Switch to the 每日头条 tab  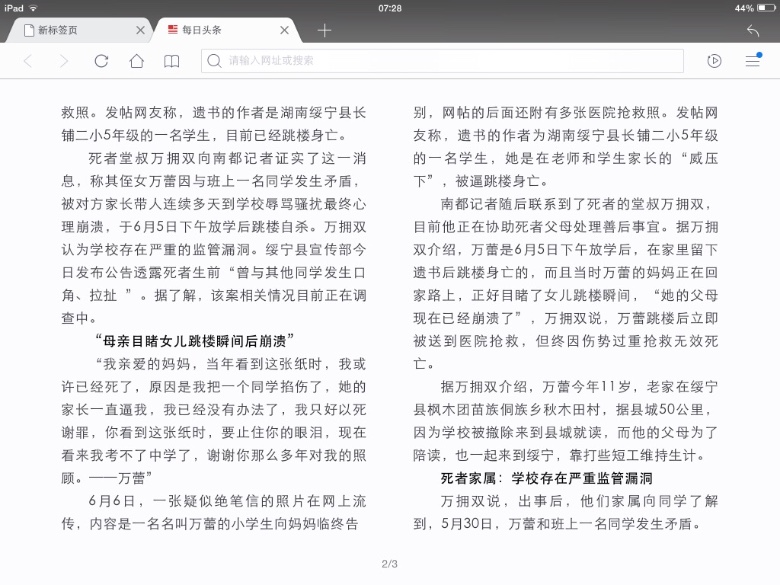(x=228, y=30)
